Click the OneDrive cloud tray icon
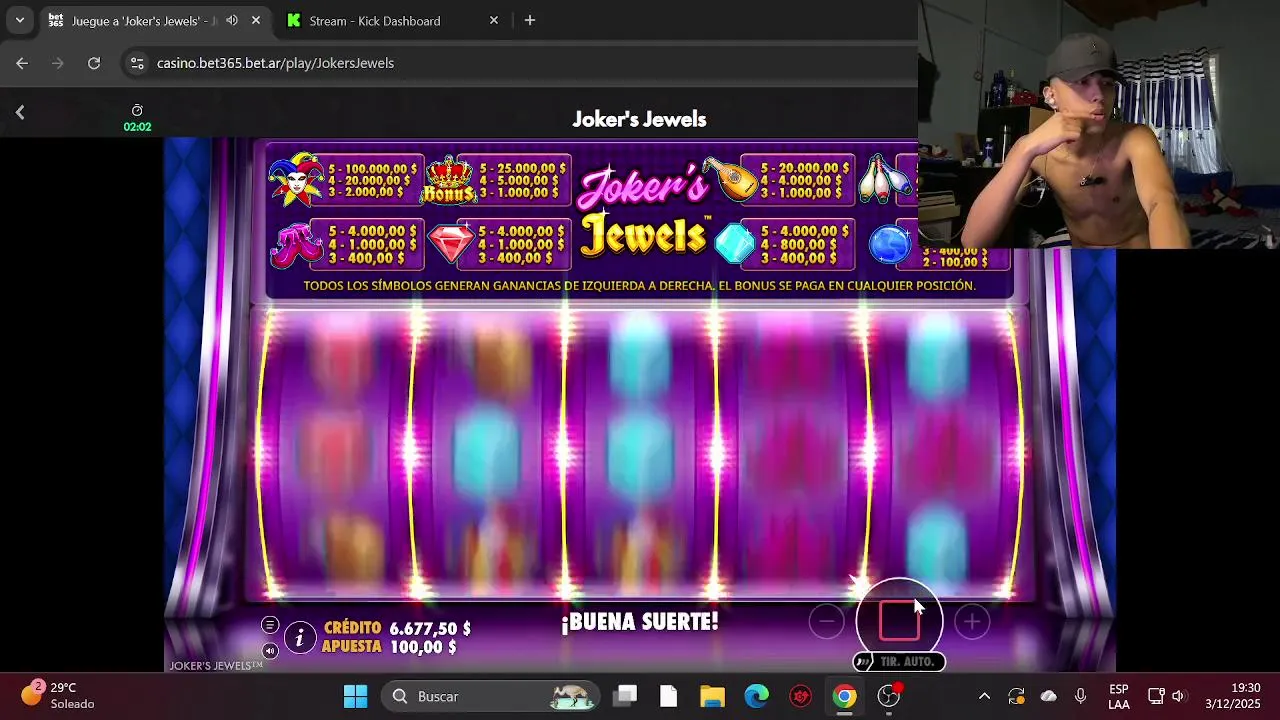The image size is (1280, 720). 1048,696
